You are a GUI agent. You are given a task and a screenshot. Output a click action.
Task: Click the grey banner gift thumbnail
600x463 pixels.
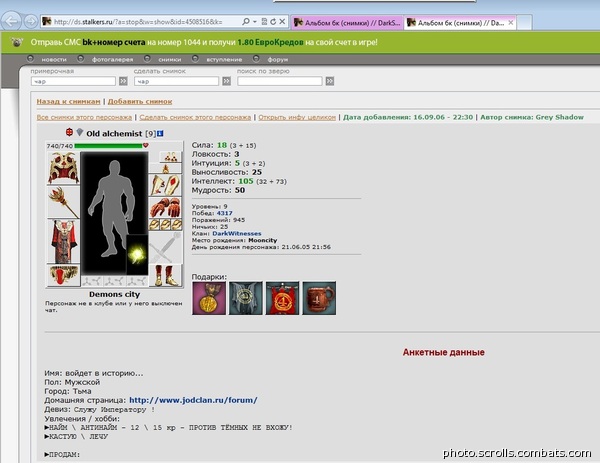(x=246, y=298)
